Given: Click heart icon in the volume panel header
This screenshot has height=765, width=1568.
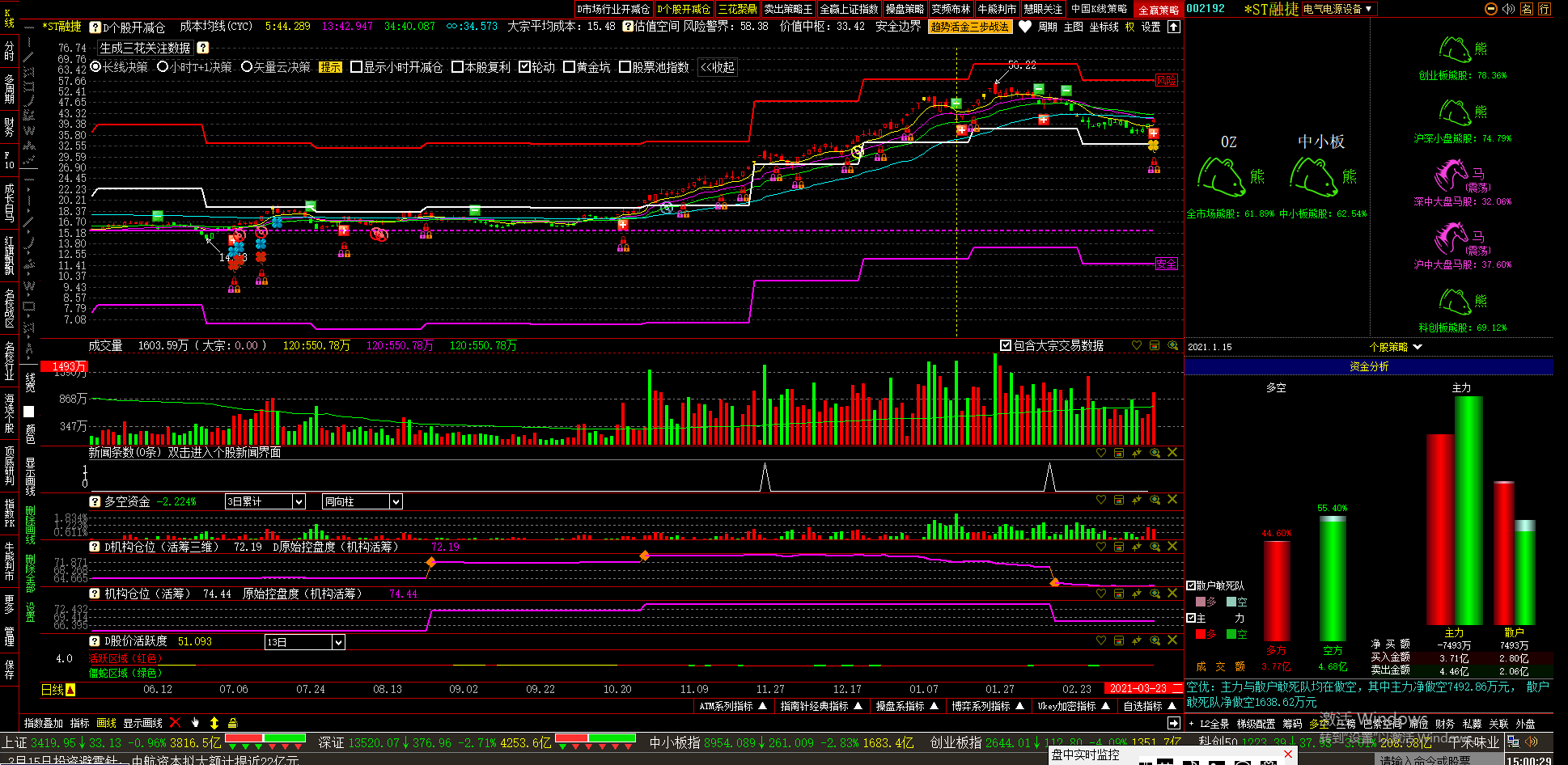Looking at the screenshot, I should tap(1137, 345).
